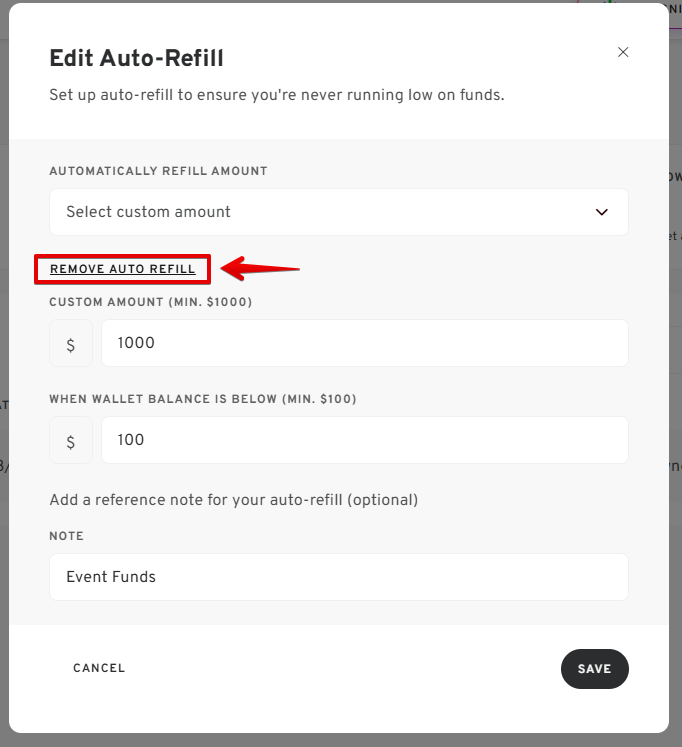Click the dollar sign beside wallet balance threshold
The image size is (682, 747).
[x=71, y=441]
